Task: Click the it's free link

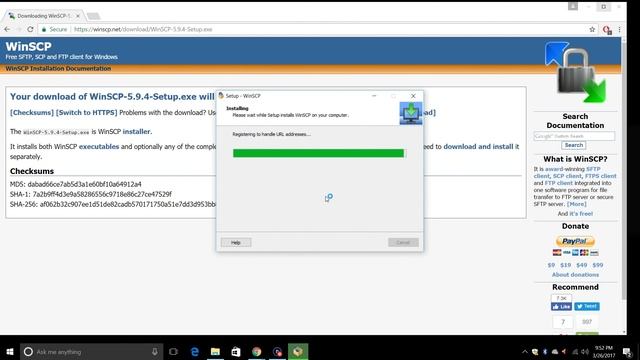Action: (x=581, y=214)
